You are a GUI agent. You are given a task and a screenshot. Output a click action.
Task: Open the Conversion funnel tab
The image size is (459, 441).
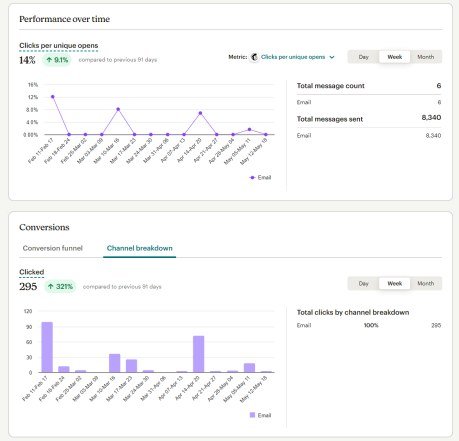pos(53,248)
